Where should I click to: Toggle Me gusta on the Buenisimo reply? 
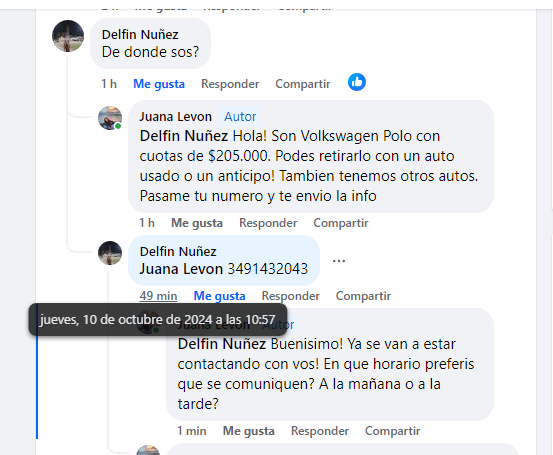click(249, 431)
